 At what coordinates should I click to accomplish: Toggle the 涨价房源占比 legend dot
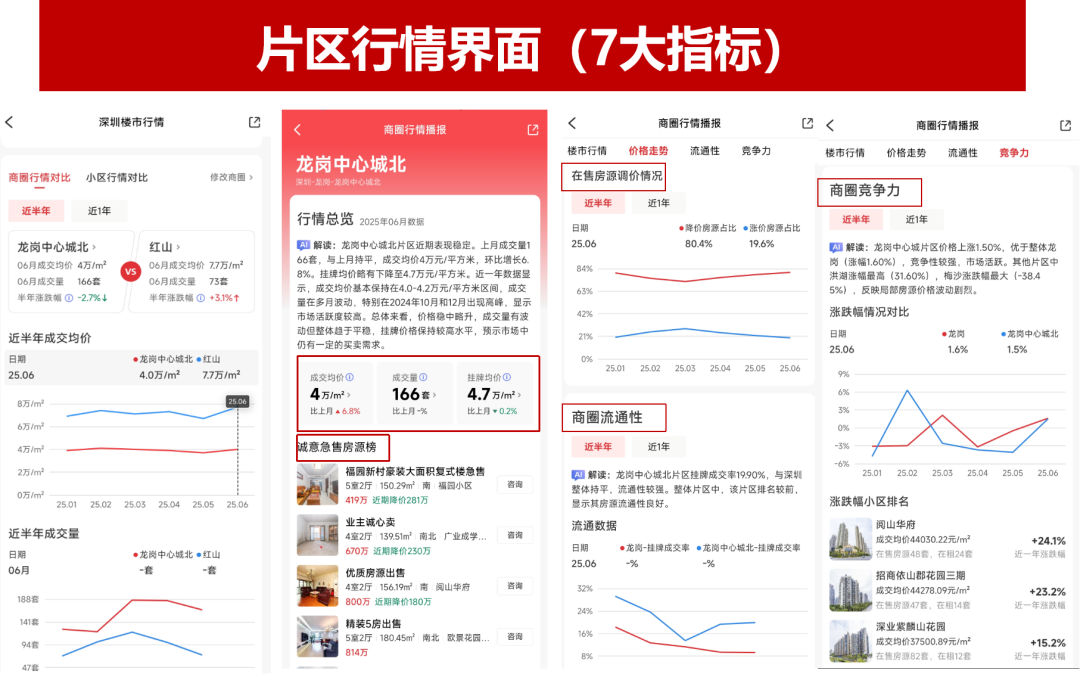pyautogui.click(x=745, y=228)
